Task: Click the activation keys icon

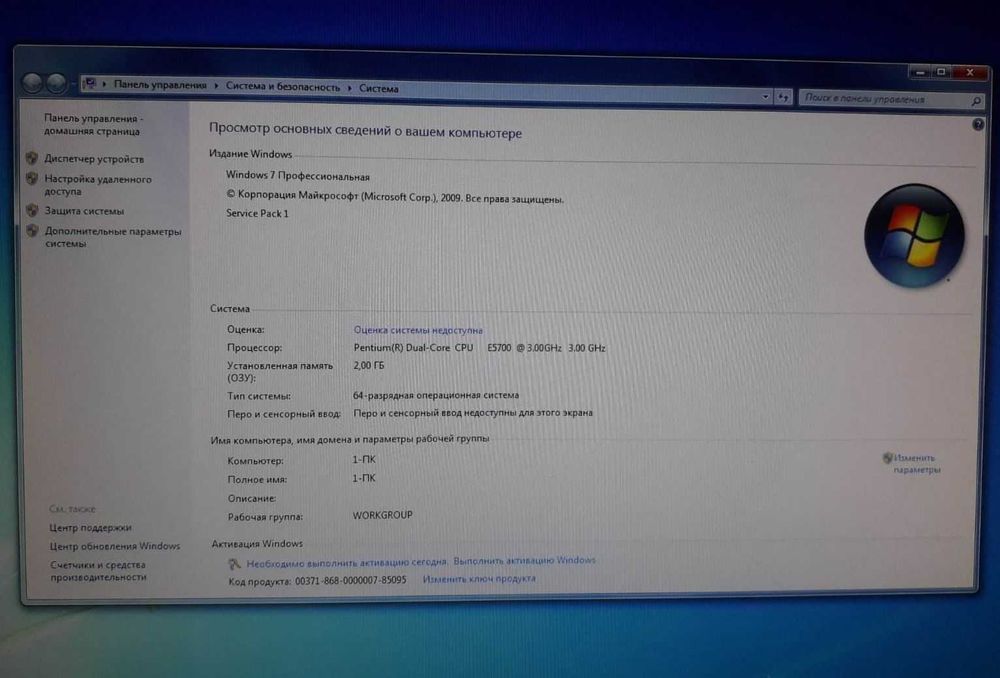Action: (235, 563)
